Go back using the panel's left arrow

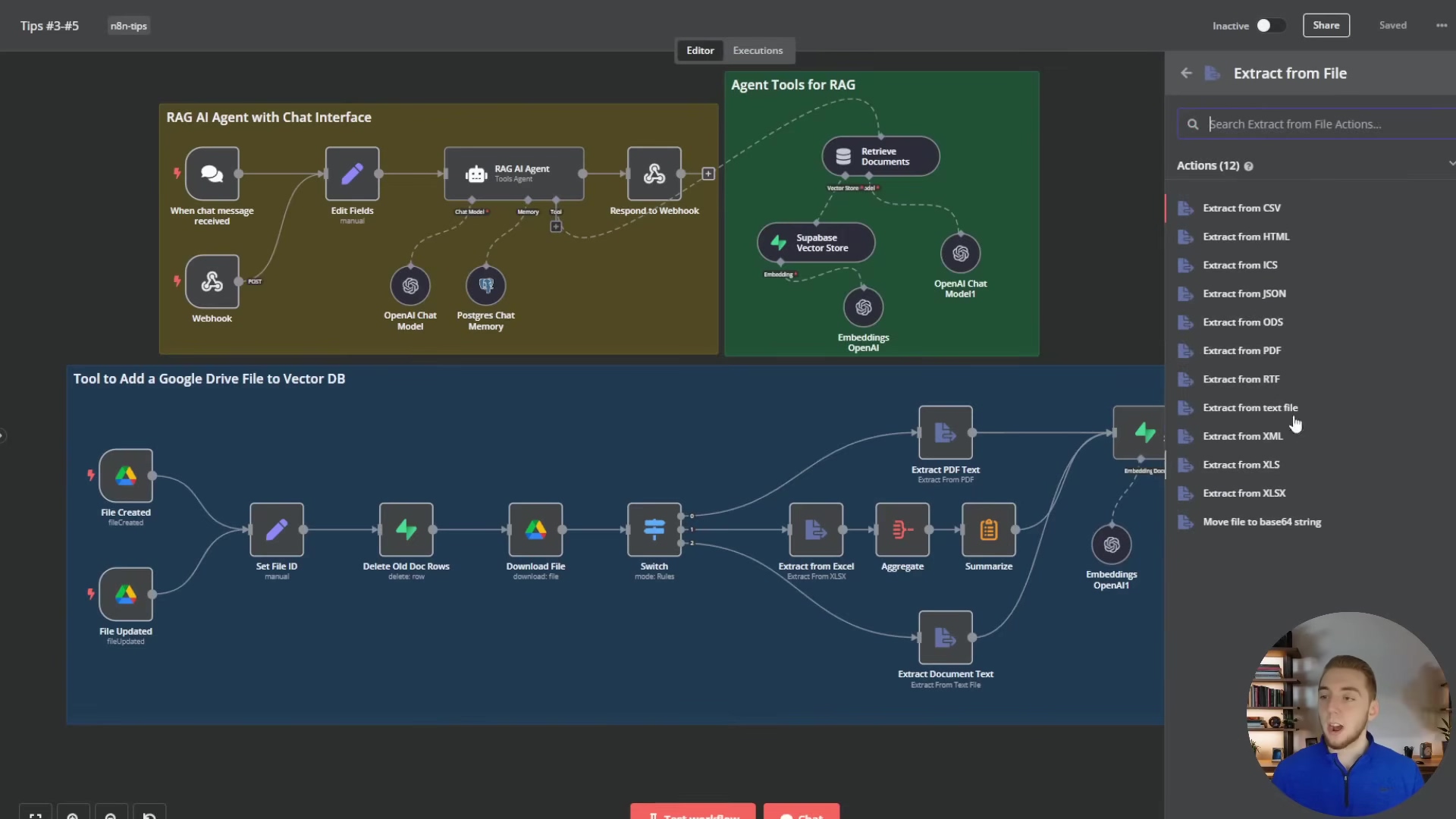coord(1186,74)
